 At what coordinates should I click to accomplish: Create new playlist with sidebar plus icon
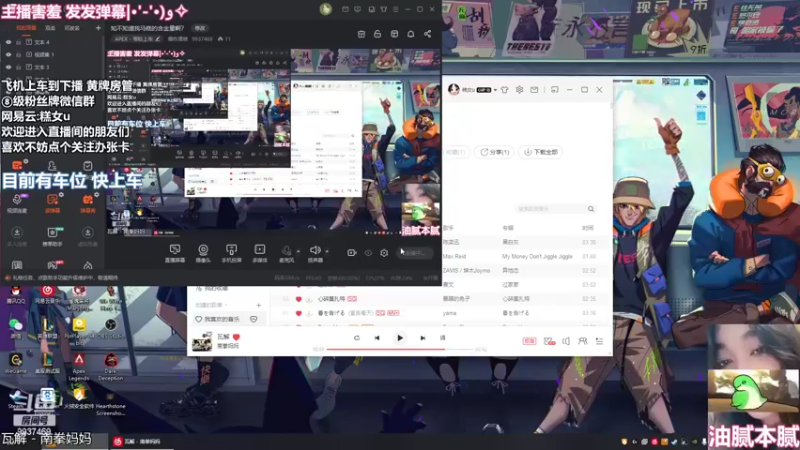pyautogui.click(x=259, y=305)
